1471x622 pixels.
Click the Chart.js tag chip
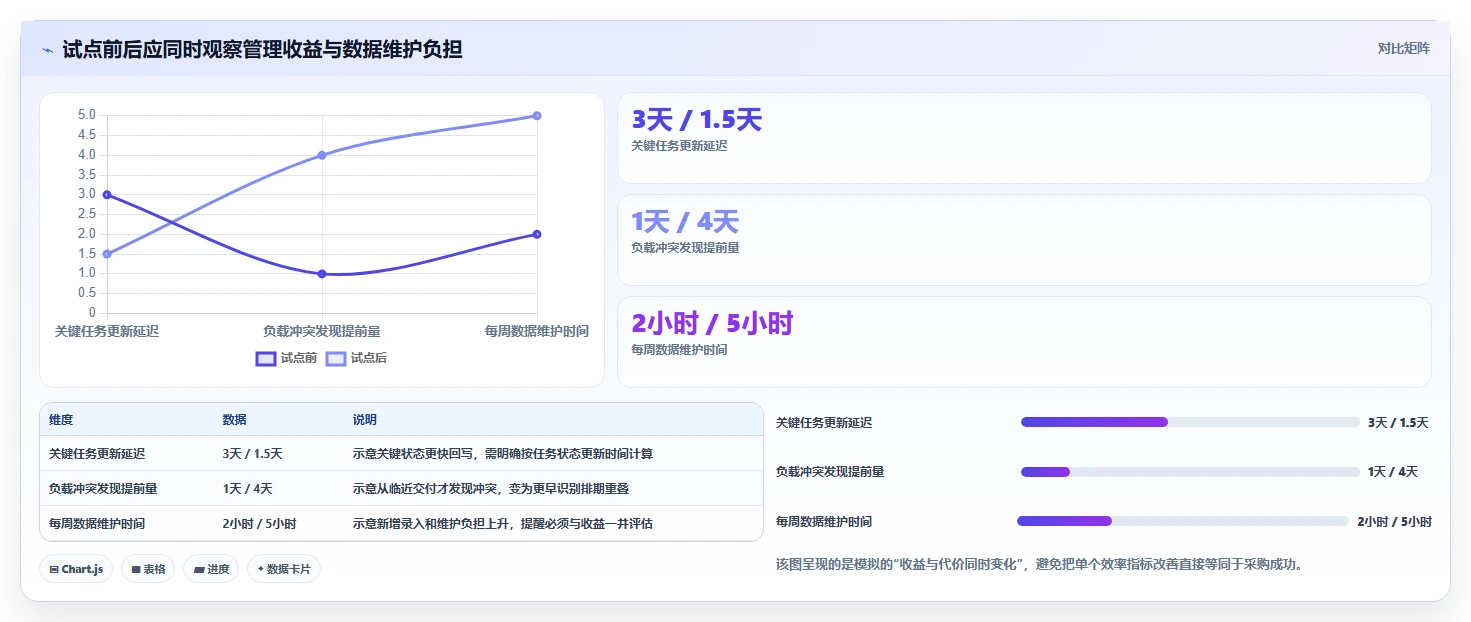(x=77, y=569)
